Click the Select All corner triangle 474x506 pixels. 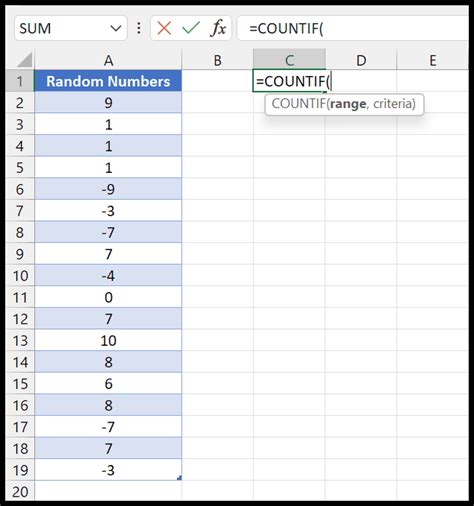(x=25, y=60)
